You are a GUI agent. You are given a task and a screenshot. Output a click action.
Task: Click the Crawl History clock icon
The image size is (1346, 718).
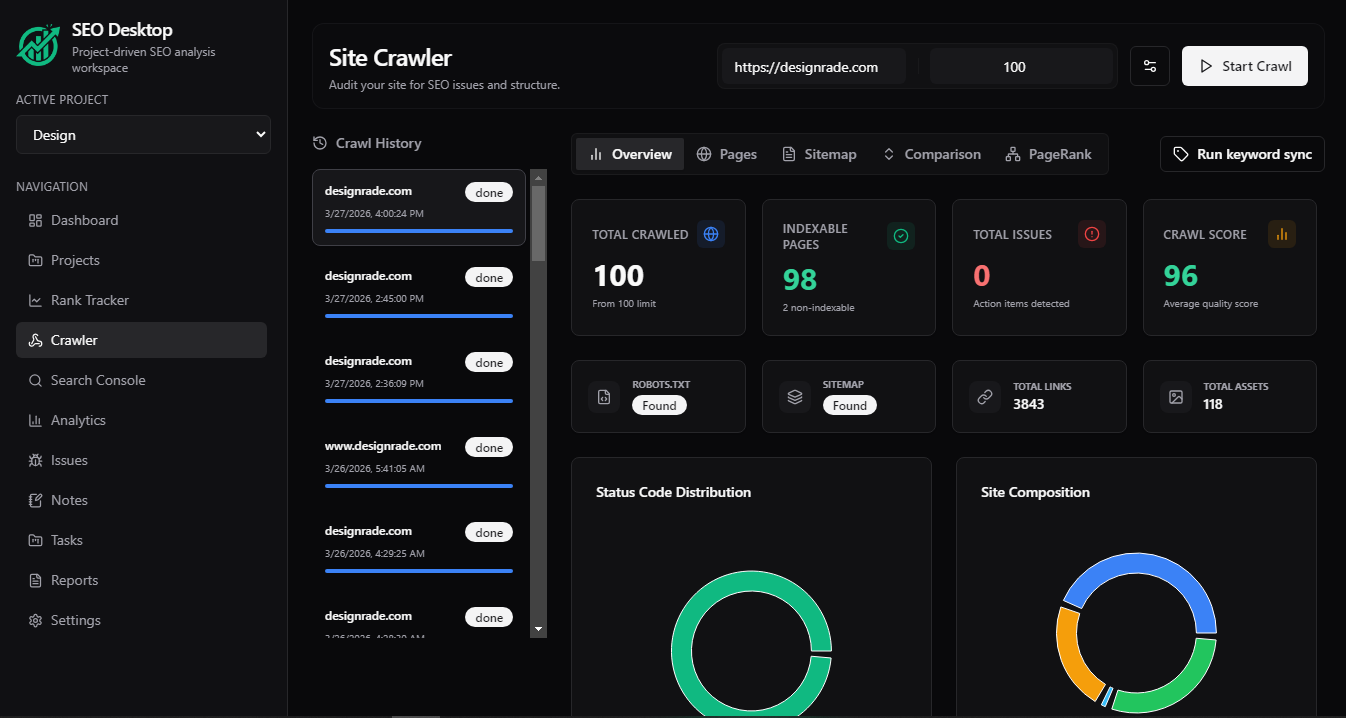click(x=320, y=143)
